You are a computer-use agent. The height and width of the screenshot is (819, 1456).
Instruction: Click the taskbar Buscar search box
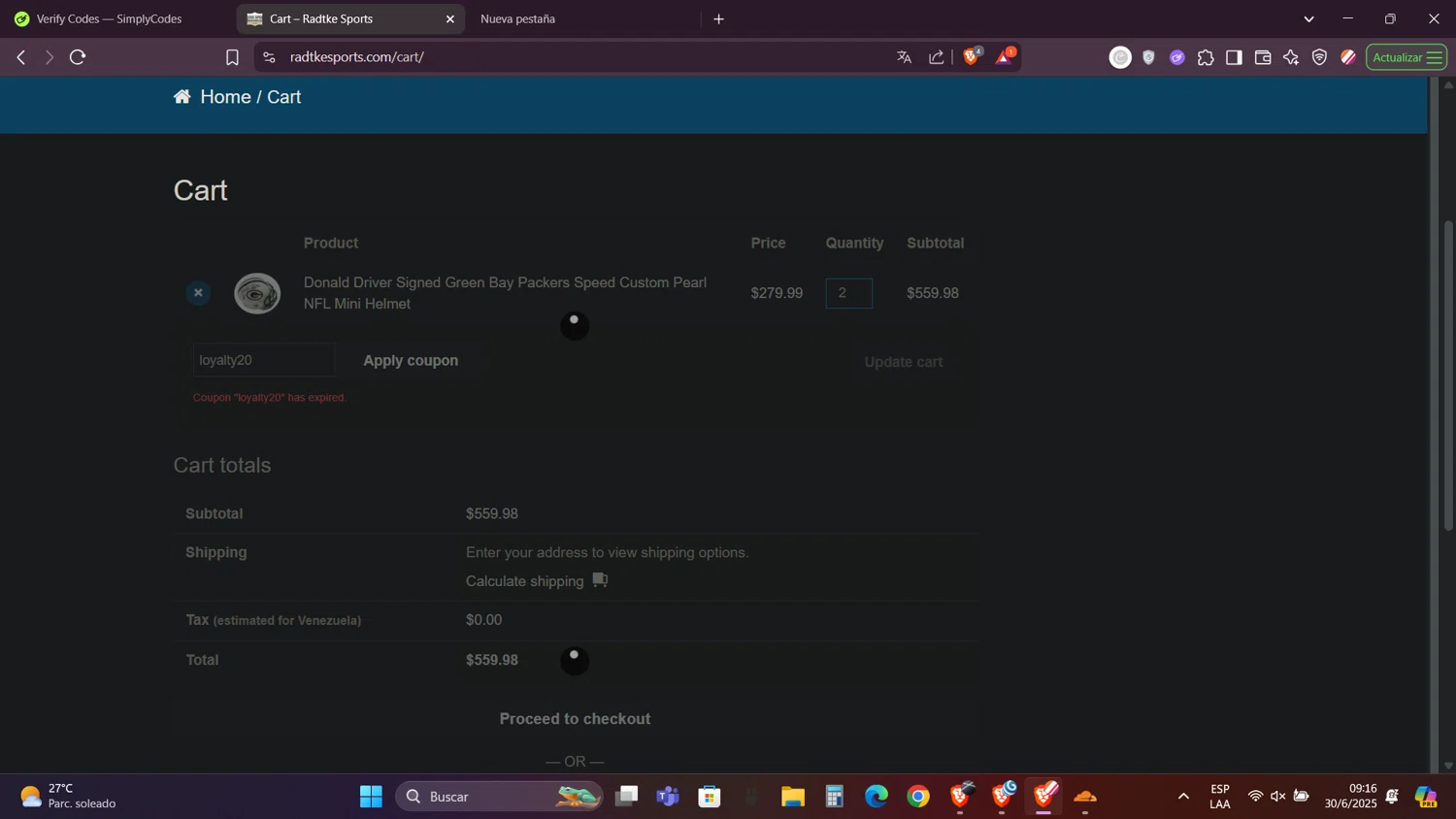499,797
